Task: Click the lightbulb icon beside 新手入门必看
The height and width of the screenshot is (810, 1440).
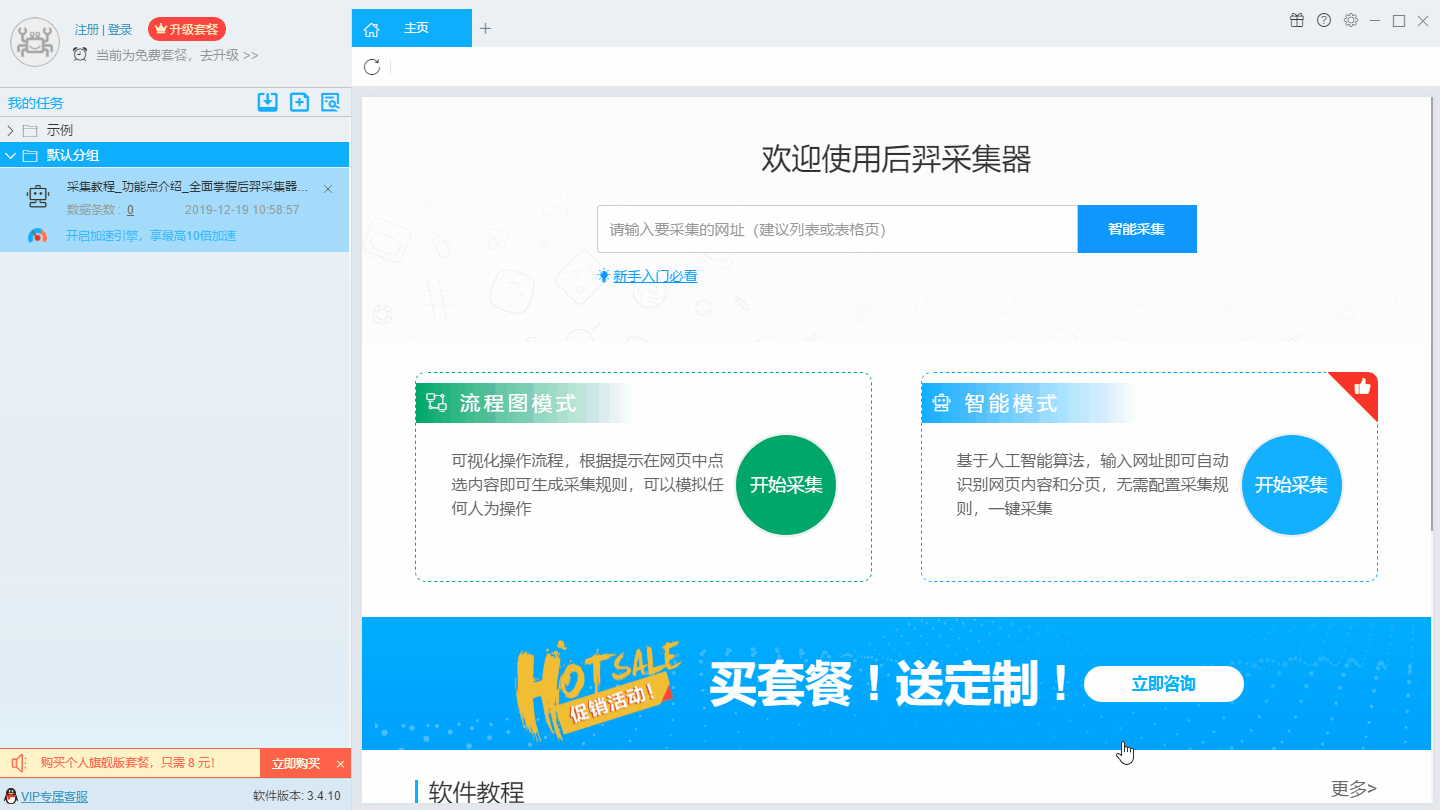Action: pyautogui.click(x=604, y=276)
